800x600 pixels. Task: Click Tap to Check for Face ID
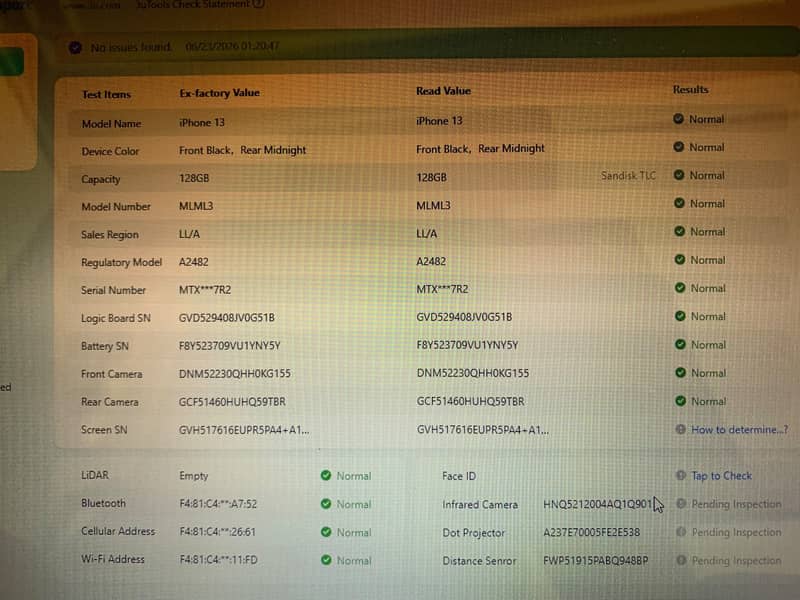tap(721, 476)
